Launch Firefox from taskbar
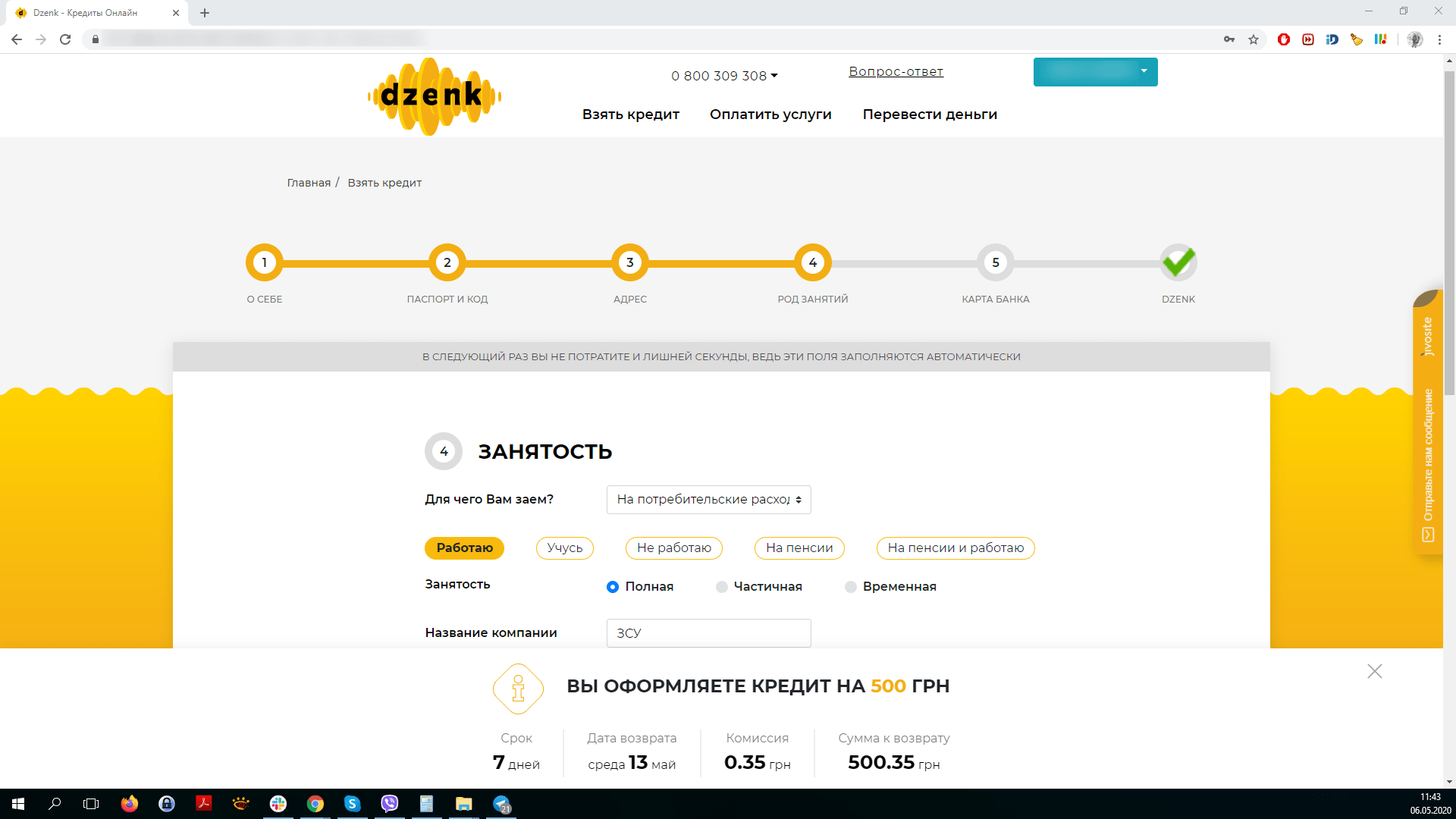This screenshot has width=1456, height=819. 130,804
